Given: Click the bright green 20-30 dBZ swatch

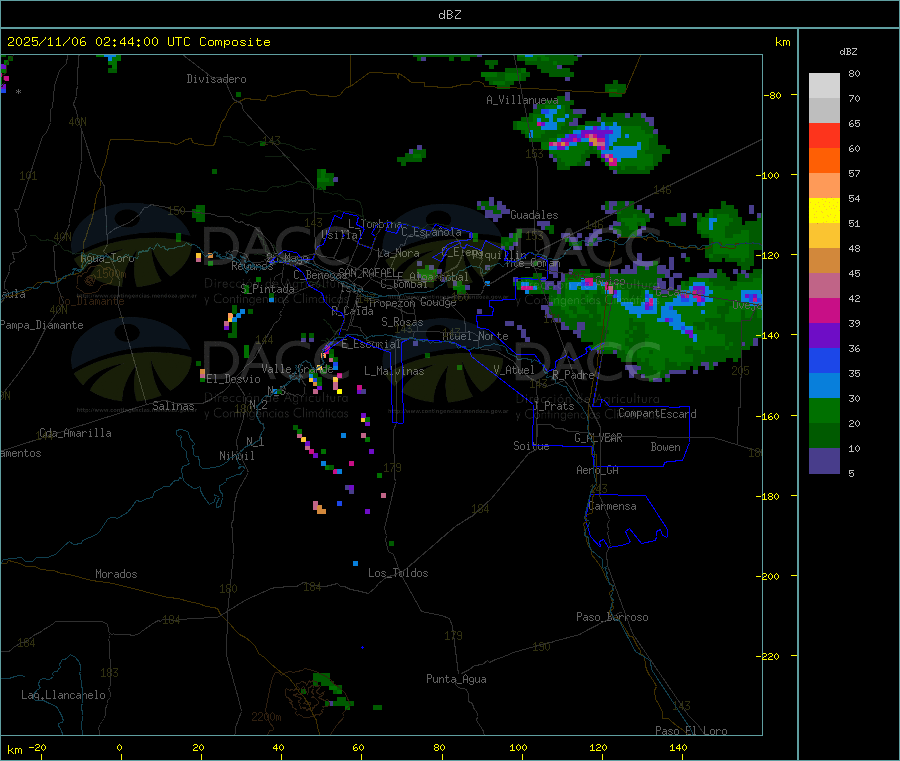Looking at the screenshot, I should tap(824, 411).
